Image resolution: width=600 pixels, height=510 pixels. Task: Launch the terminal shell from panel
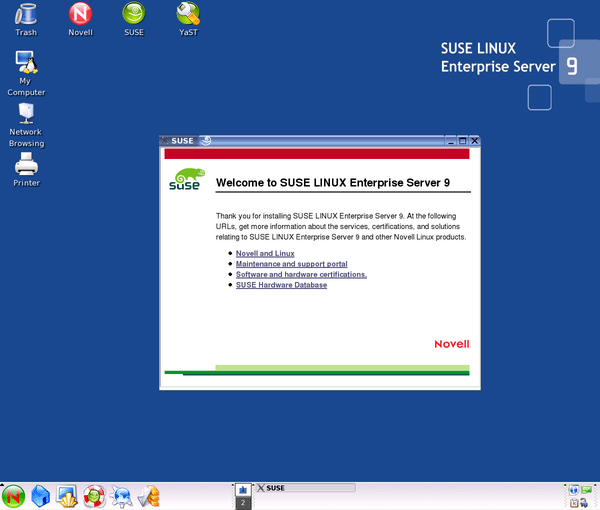click(67, 497)
